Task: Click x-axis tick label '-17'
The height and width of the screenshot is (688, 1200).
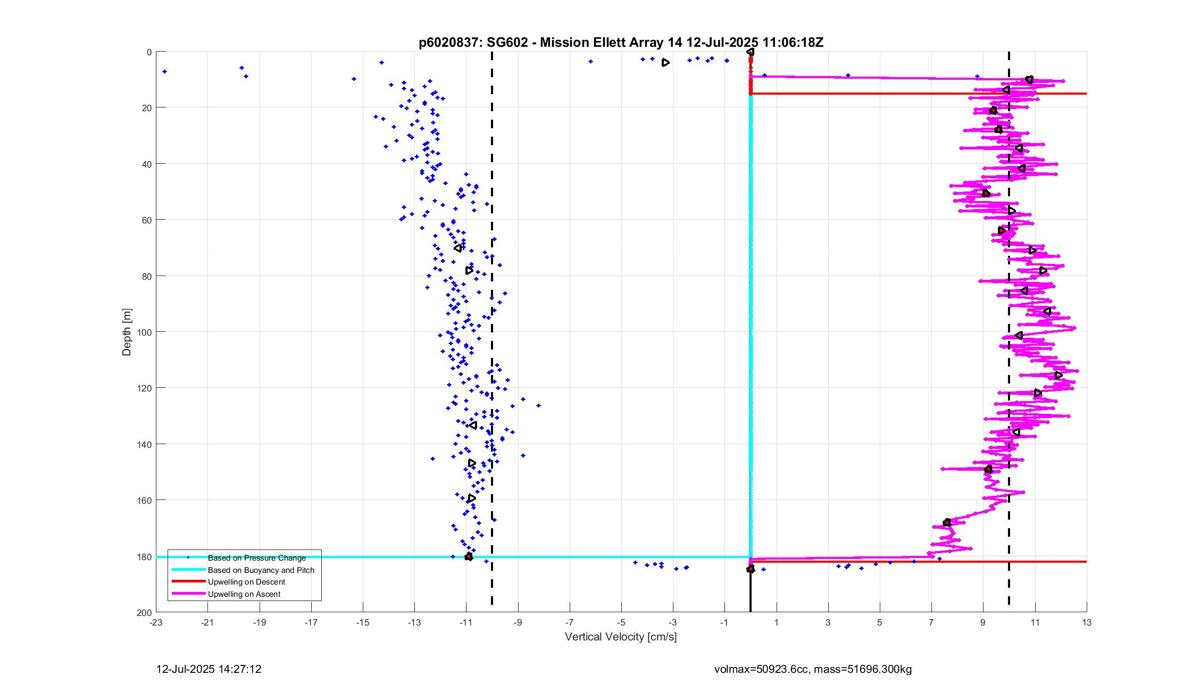Action: click(311, 623)
